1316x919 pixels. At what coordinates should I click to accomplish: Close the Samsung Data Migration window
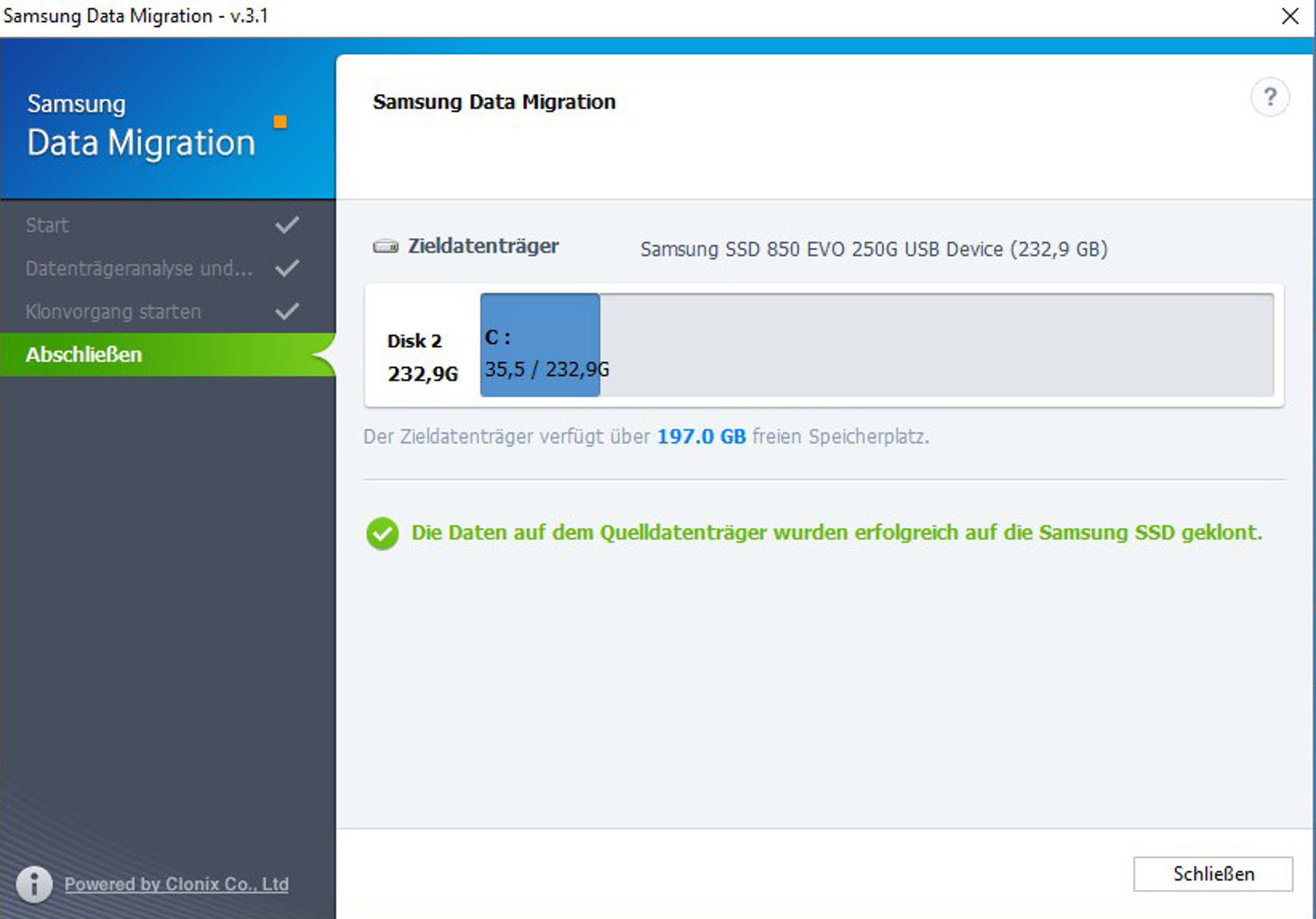[1289, 16]
